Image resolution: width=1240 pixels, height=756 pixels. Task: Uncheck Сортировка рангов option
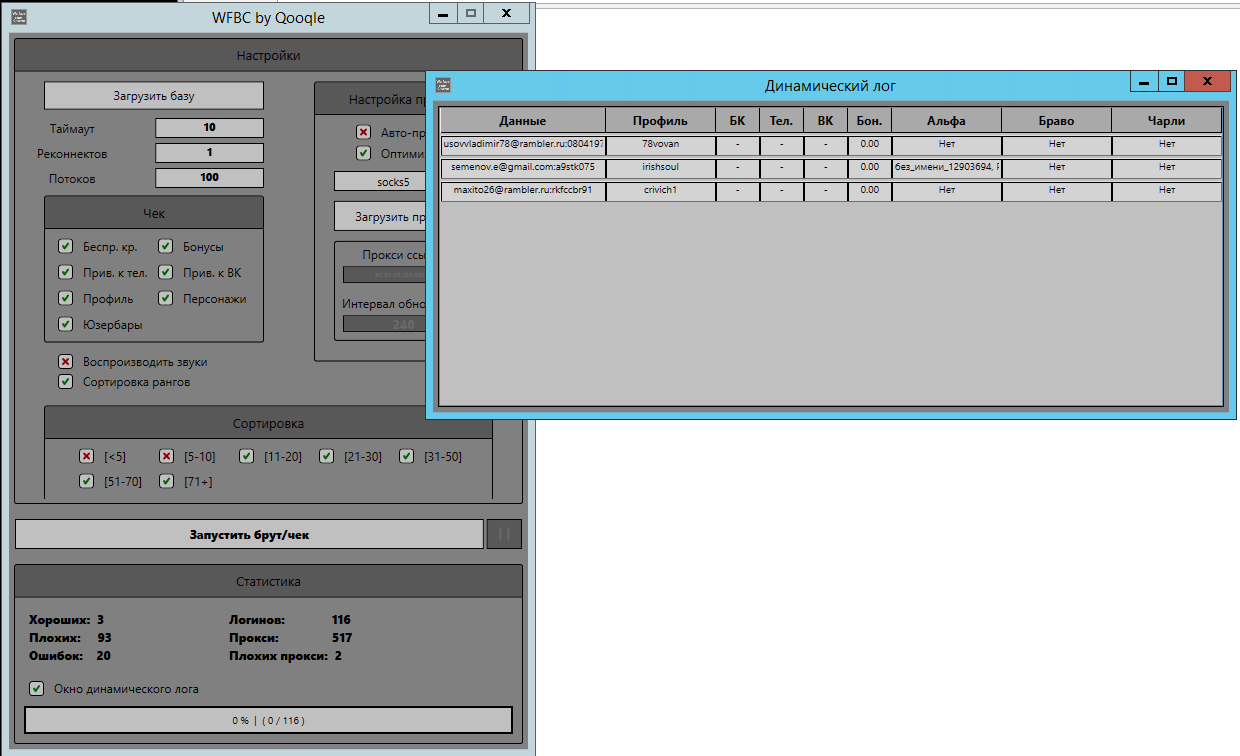pyautogui.click(x=66, y=382)
